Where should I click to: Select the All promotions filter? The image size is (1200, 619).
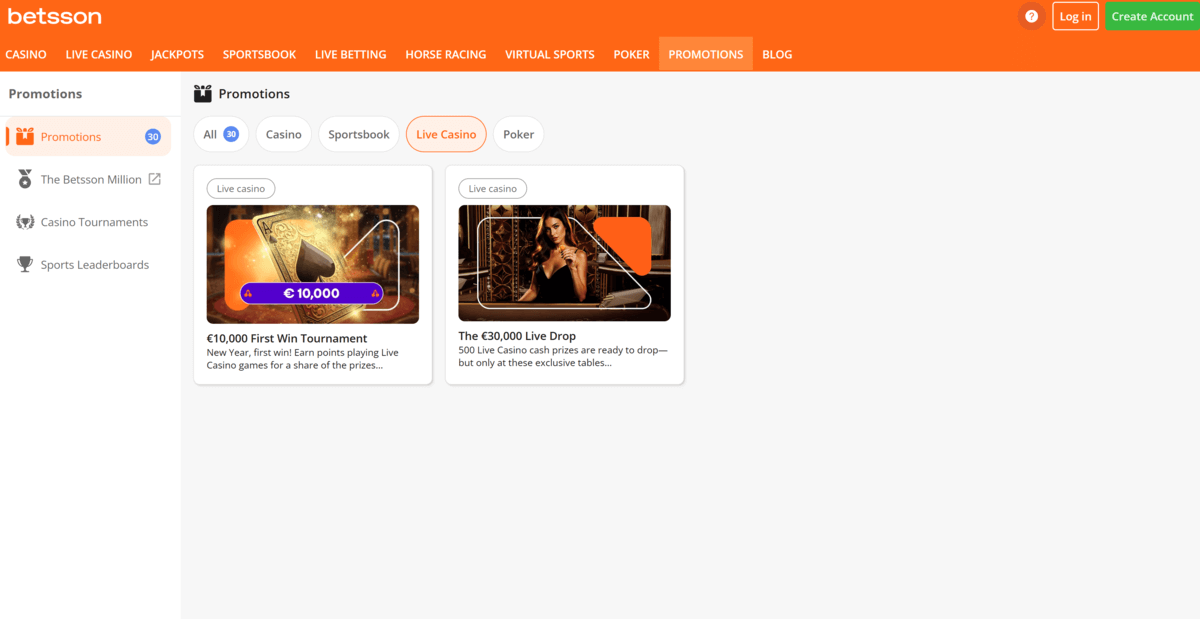point(220,134)
